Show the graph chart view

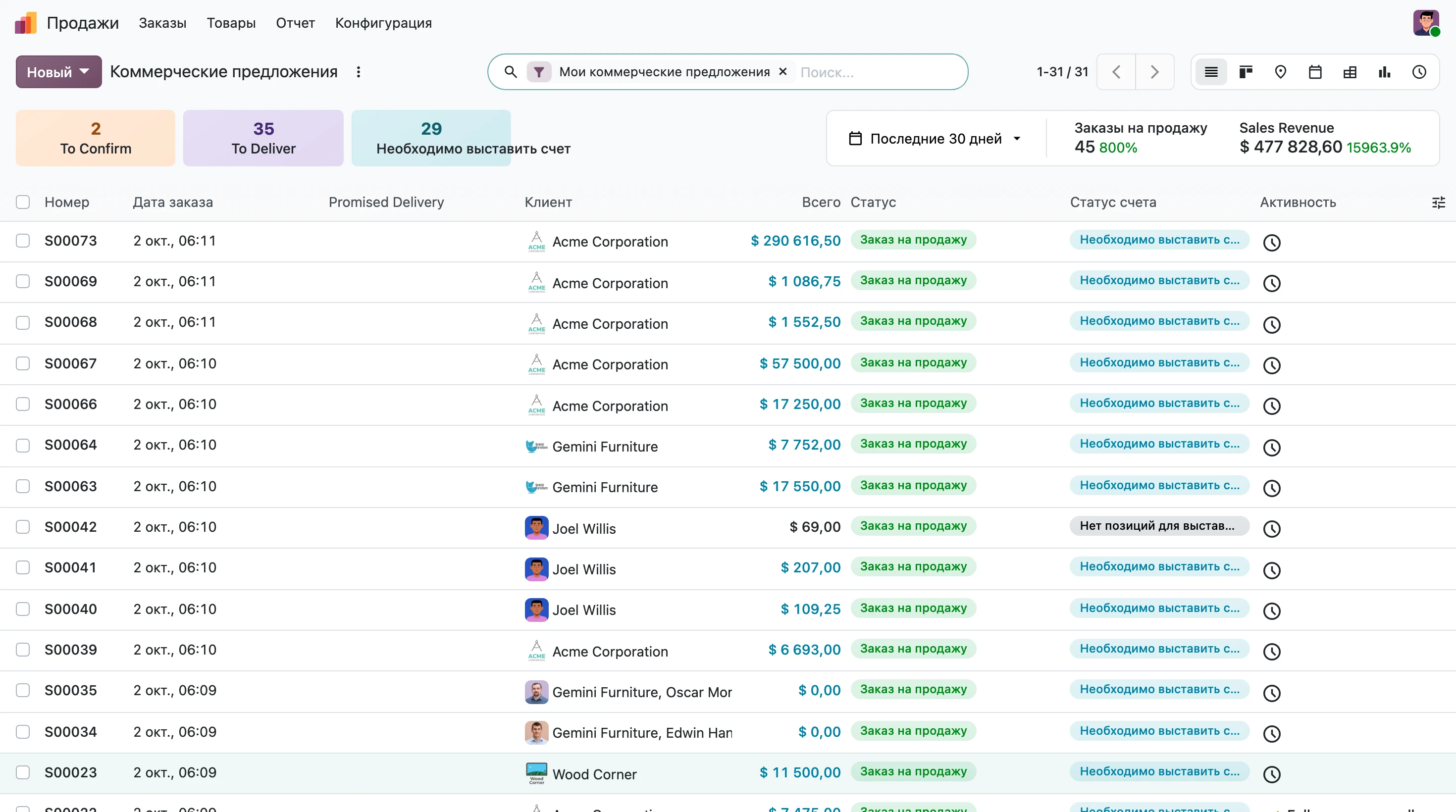point(1384,72)
